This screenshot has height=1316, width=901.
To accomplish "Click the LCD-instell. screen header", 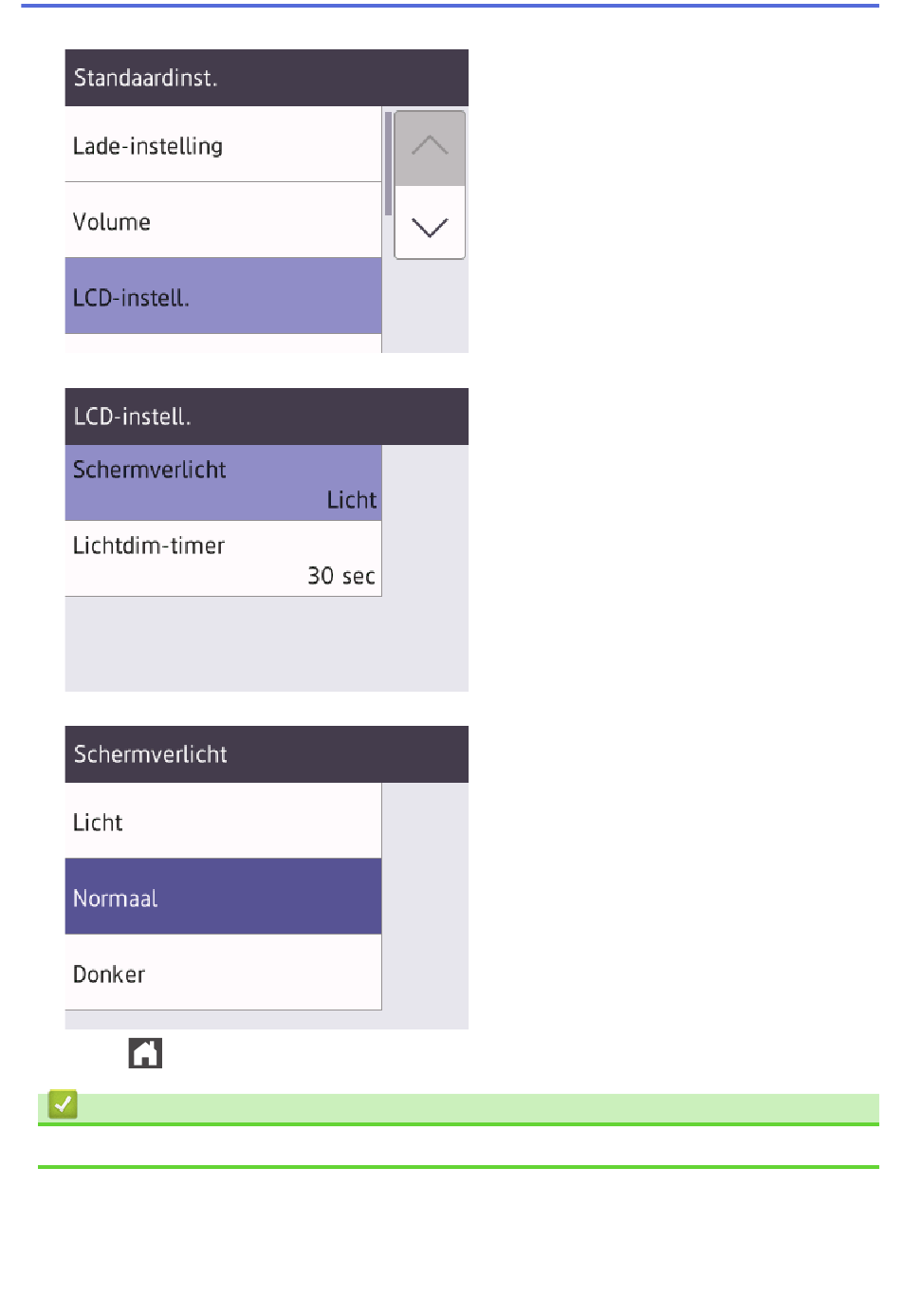I will (267, 417).
